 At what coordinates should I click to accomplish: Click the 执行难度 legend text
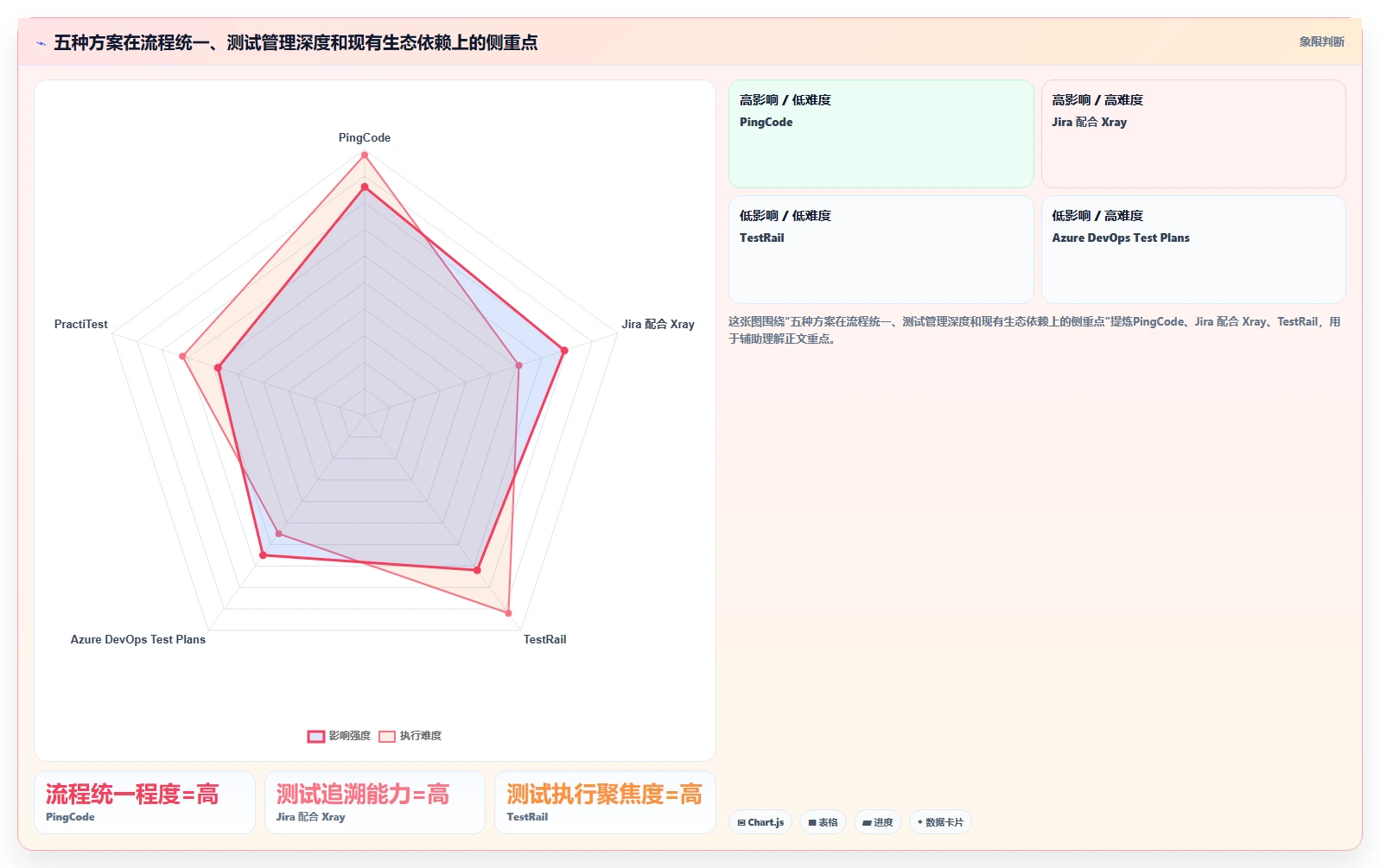(420, 736)
